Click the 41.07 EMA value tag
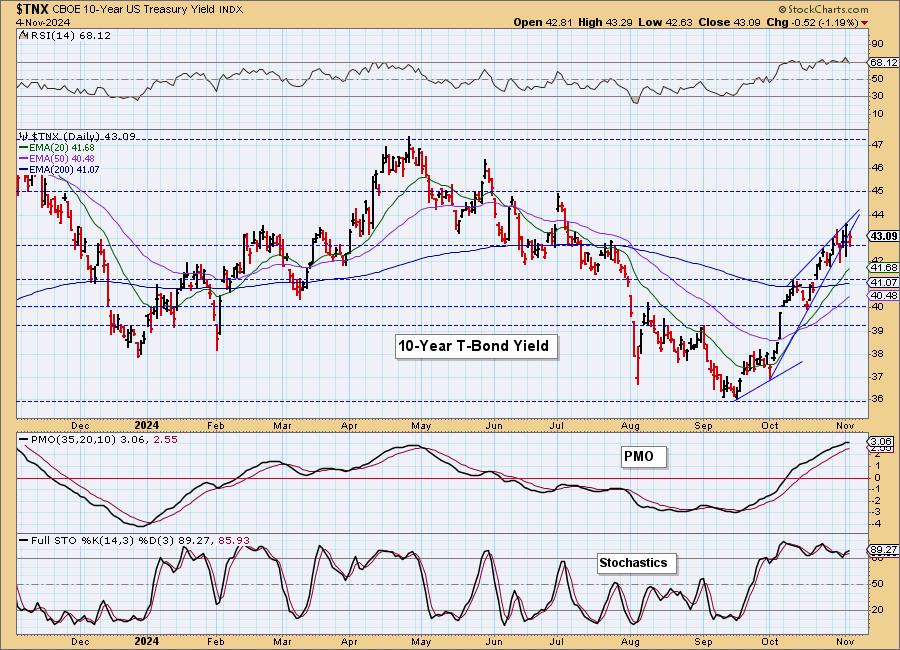This screenshot has width=900, height=650. pos(884,283)
